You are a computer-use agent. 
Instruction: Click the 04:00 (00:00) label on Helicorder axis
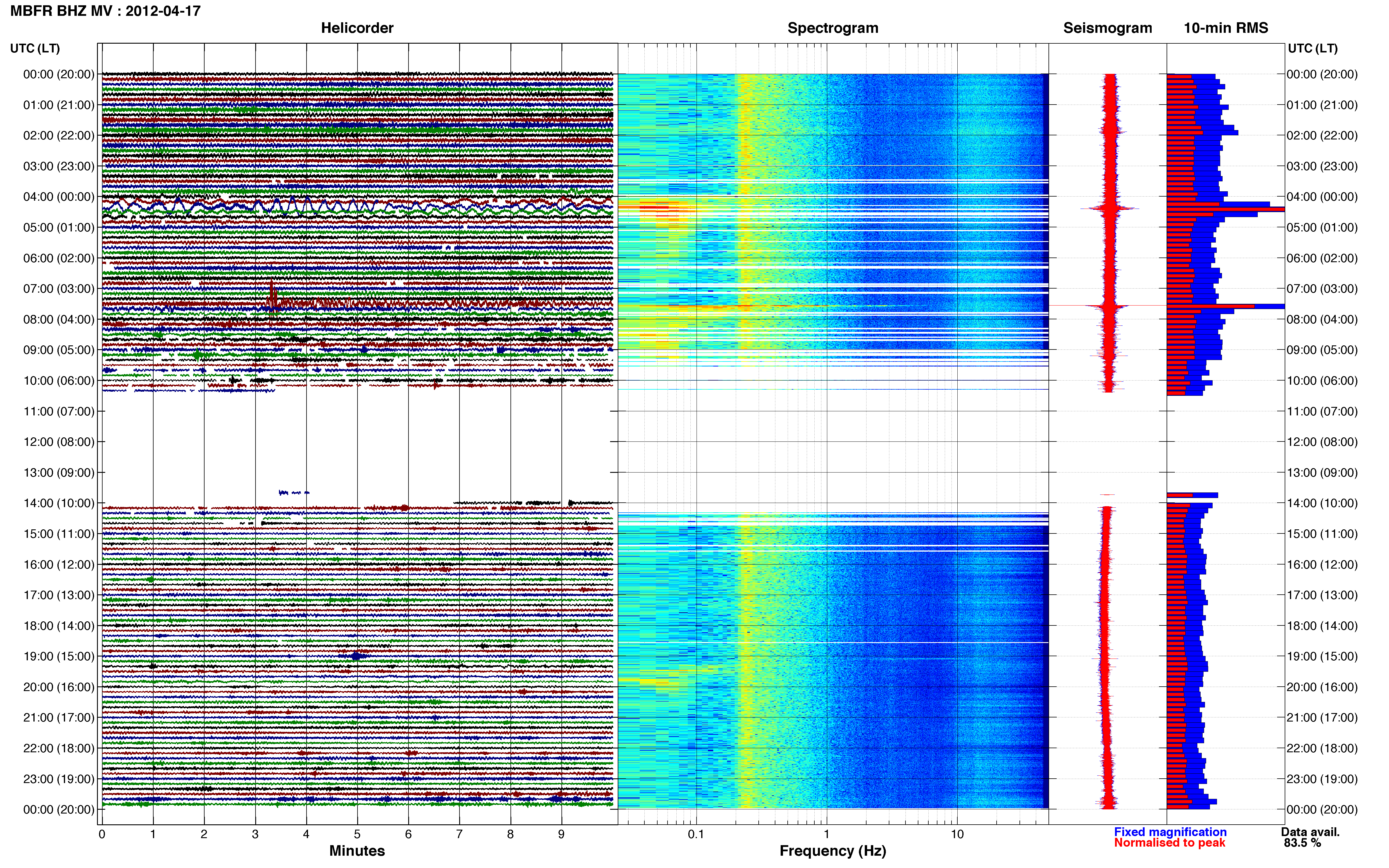click(x=59, y=197)
